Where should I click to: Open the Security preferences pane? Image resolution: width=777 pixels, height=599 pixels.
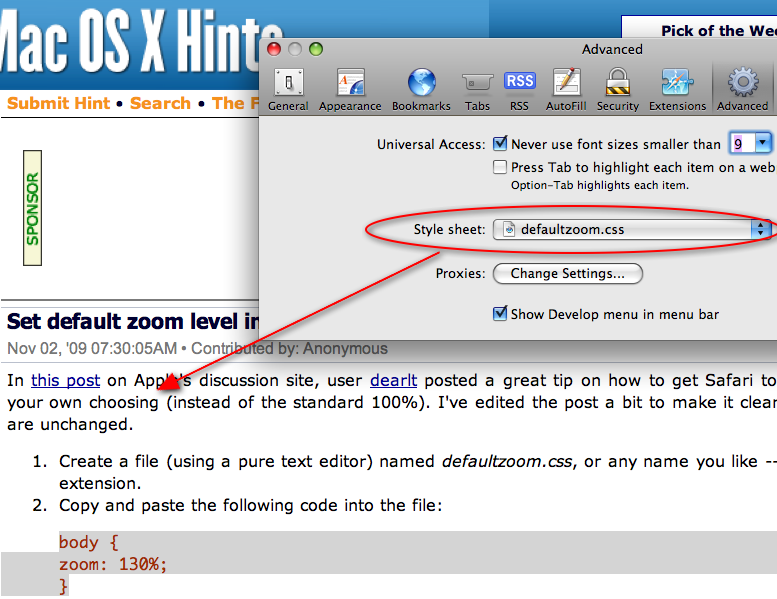617,90
